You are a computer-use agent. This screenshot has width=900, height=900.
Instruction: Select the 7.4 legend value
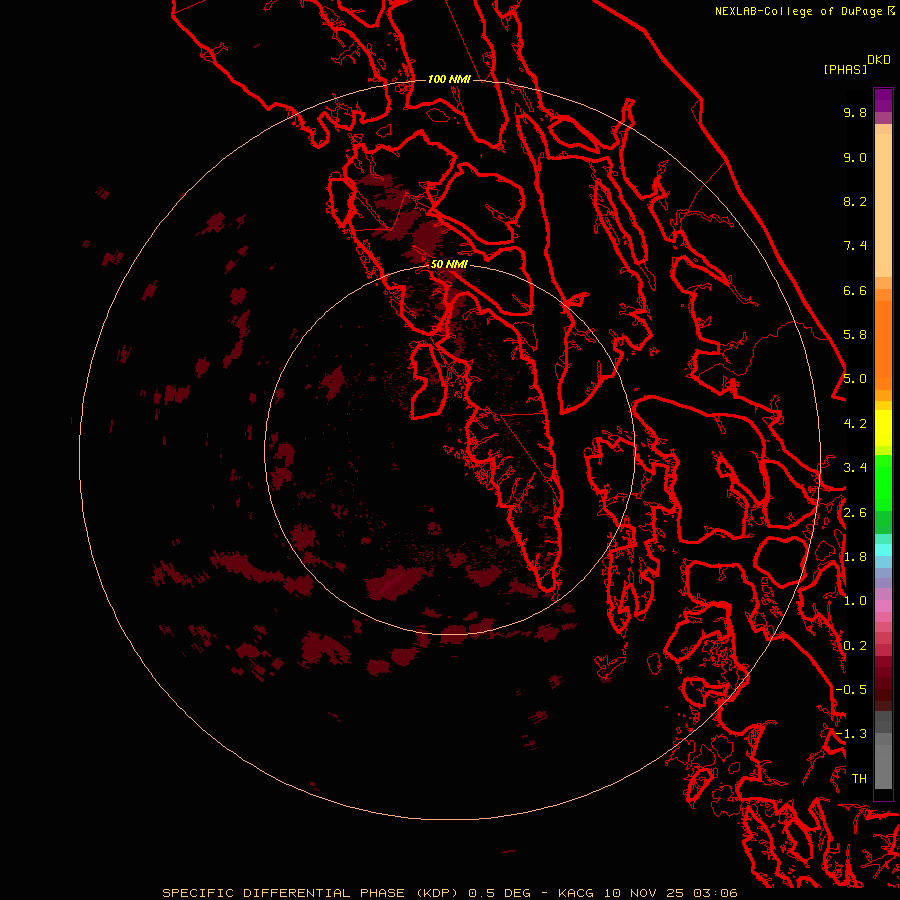[x=855, y=246]
